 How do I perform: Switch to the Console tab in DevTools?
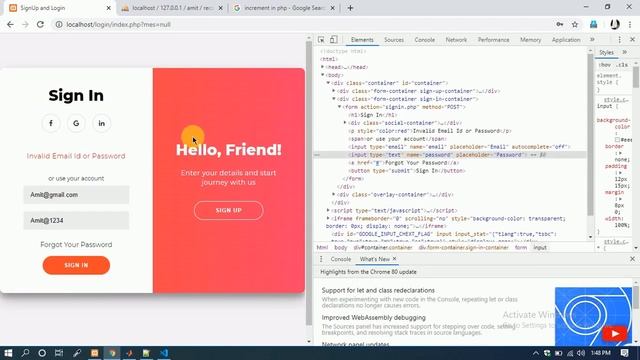[424, 40]
